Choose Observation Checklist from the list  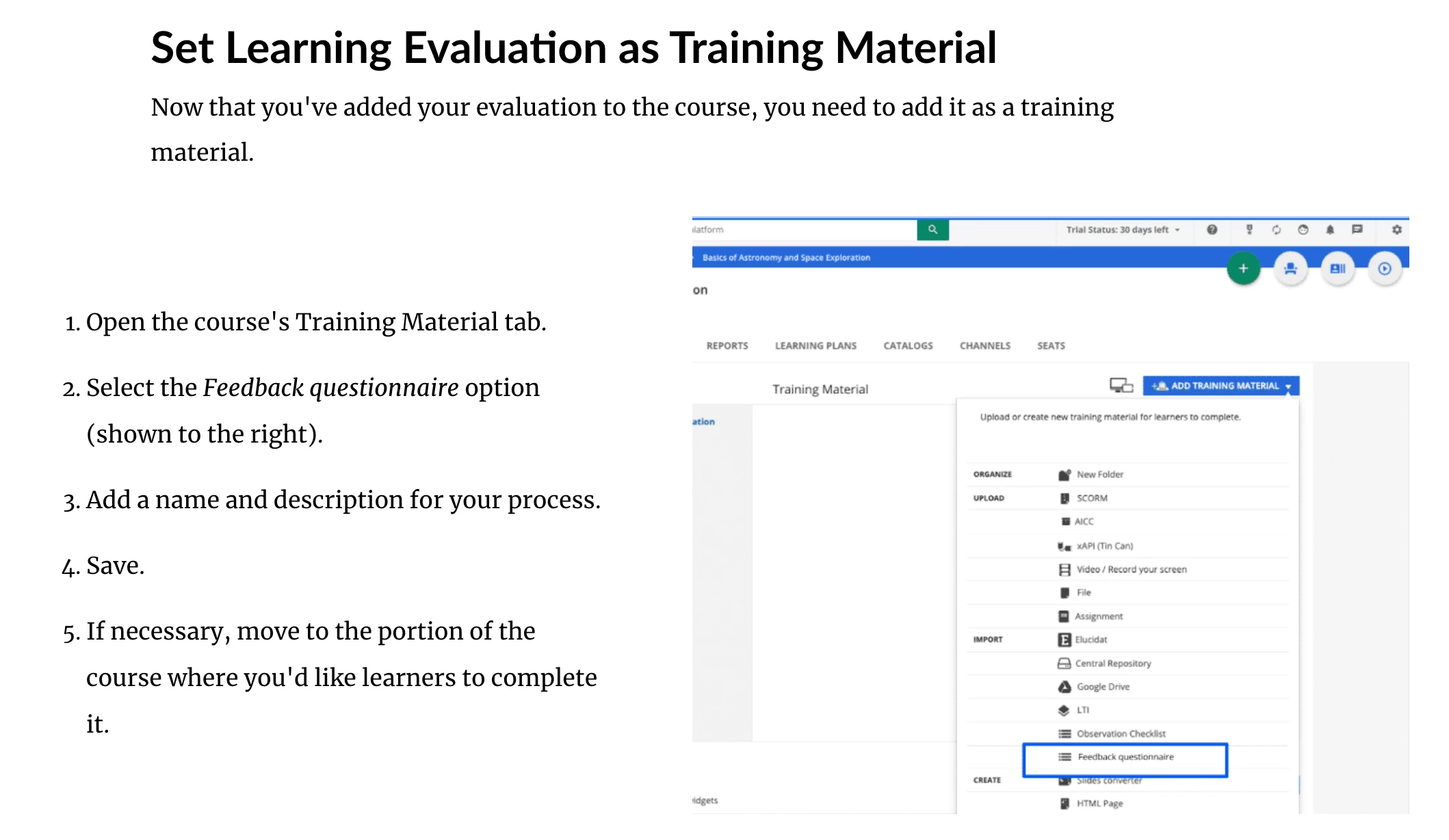[1121, 734]
